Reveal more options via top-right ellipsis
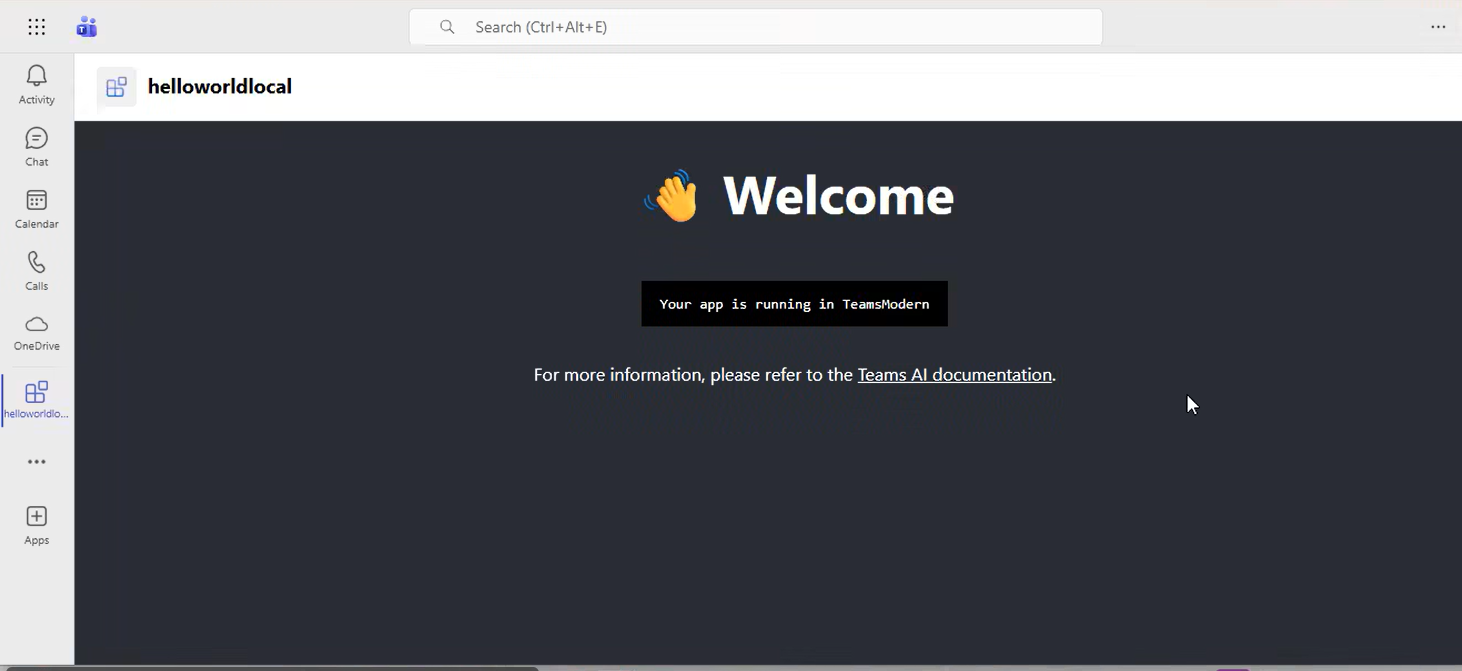The image size is (1462, 671). pos(1438,27)
